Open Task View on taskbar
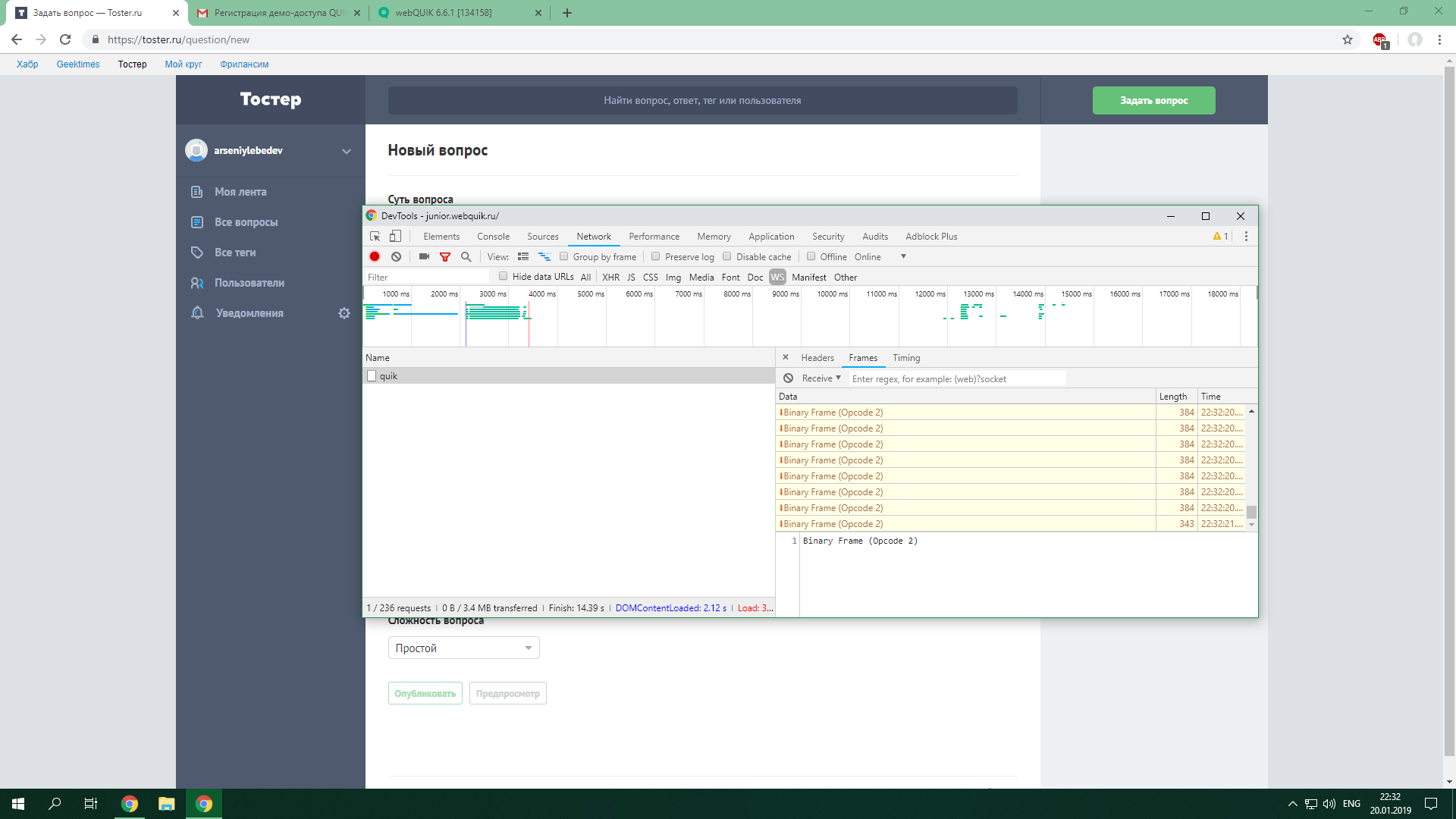Image resolution: width=1456 pixels, height=819 pixels. pyautogui.click(x=91, y=804)
